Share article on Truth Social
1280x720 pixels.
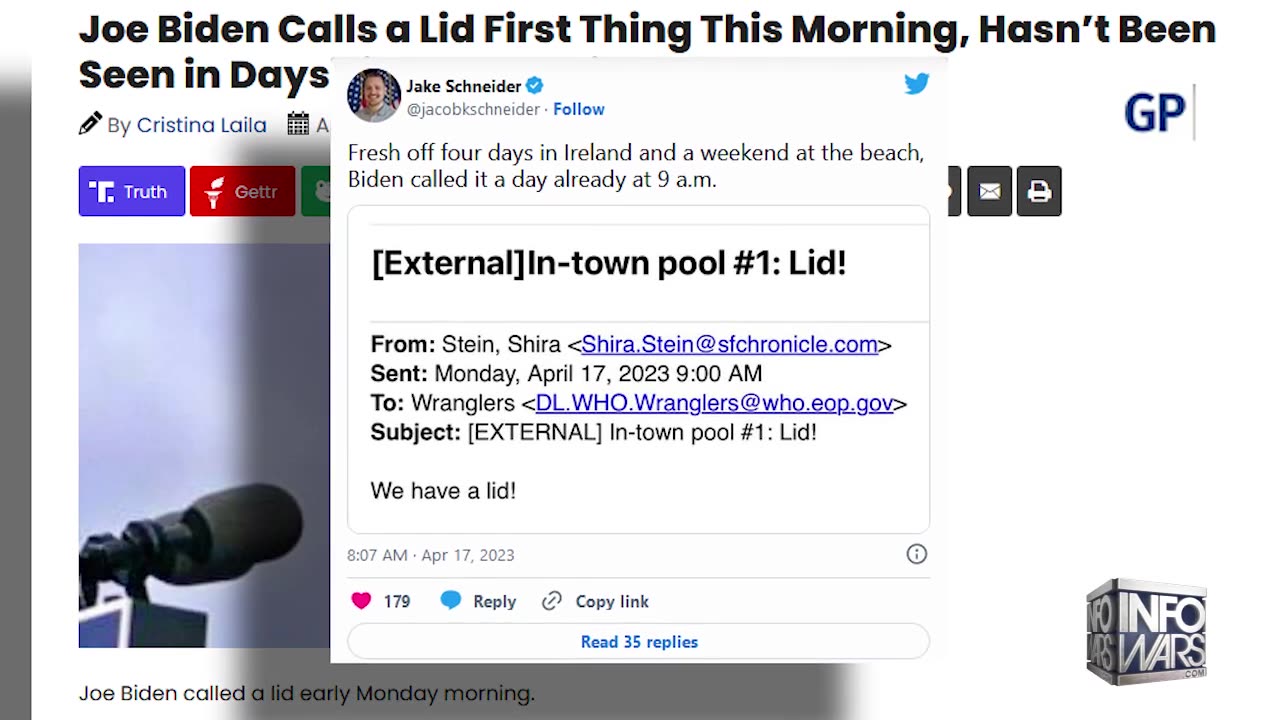pos(132,191)
